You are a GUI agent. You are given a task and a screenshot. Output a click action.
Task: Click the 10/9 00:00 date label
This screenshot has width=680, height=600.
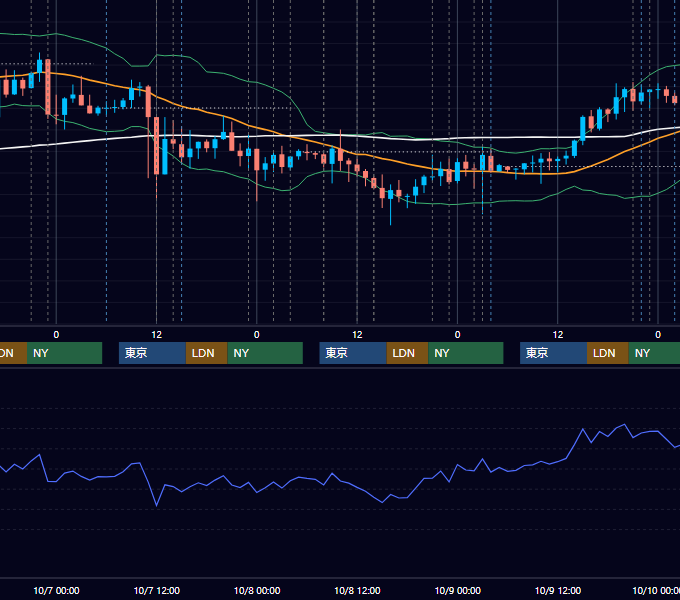coord(458,590)
